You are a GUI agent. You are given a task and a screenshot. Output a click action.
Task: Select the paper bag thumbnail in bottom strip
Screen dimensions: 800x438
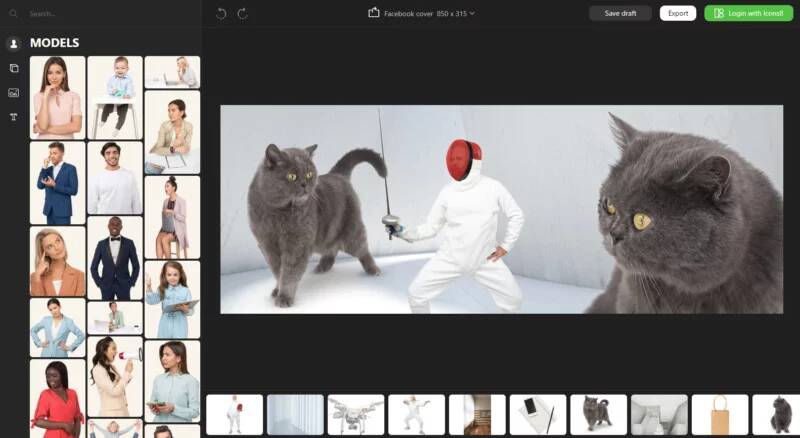coord(719,414)
